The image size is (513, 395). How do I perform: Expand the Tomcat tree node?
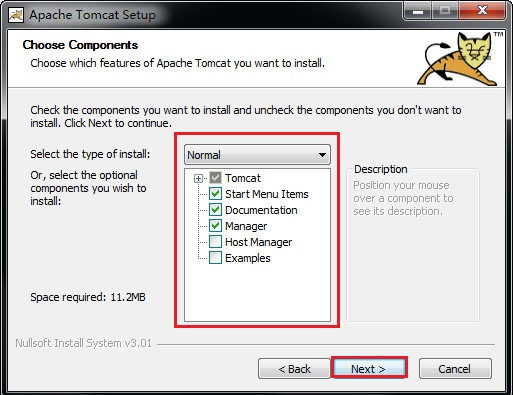[198, 178]
